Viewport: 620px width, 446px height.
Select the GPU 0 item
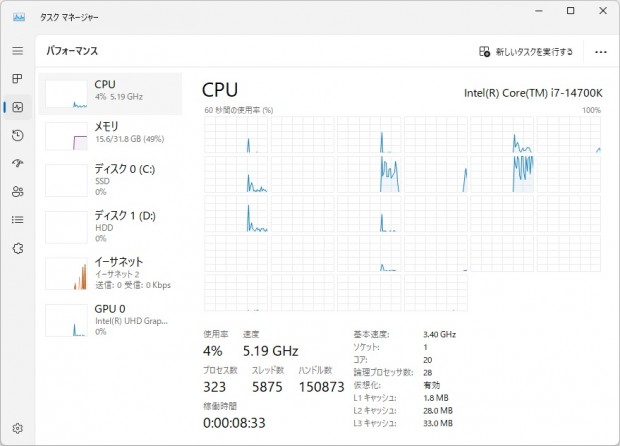click(110, 318)
